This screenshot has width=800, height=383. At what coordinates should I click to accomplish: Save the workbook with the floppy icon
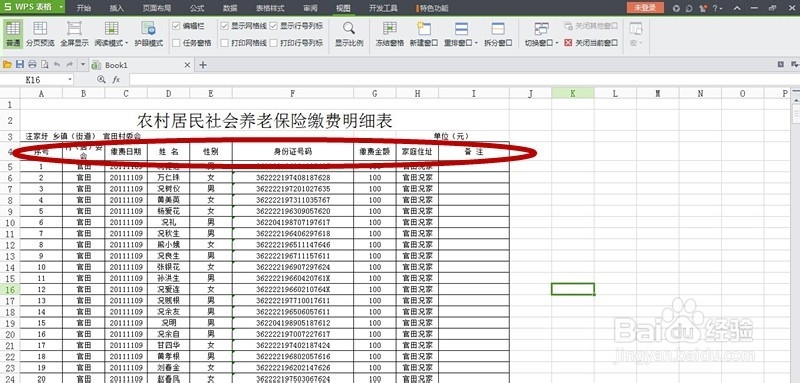(x=20, y=64)
